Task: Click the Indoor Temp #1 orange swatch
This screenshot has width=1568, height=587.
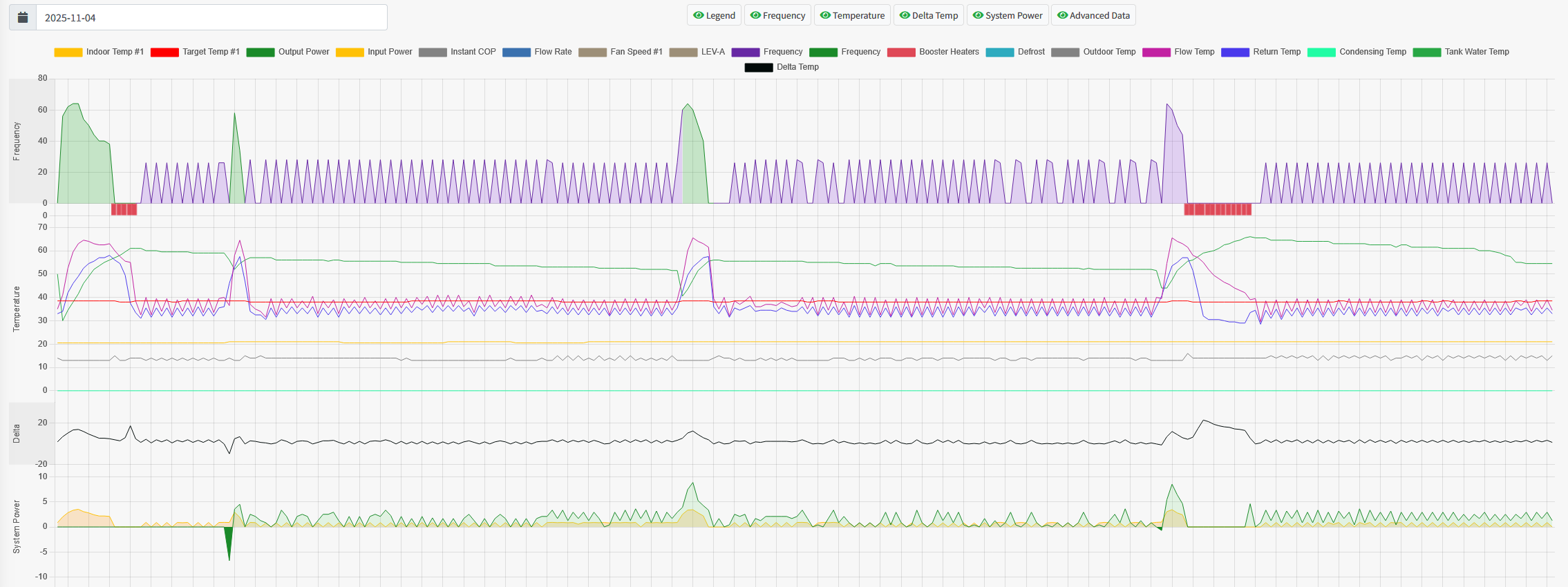Action: [x=68, y=52]
